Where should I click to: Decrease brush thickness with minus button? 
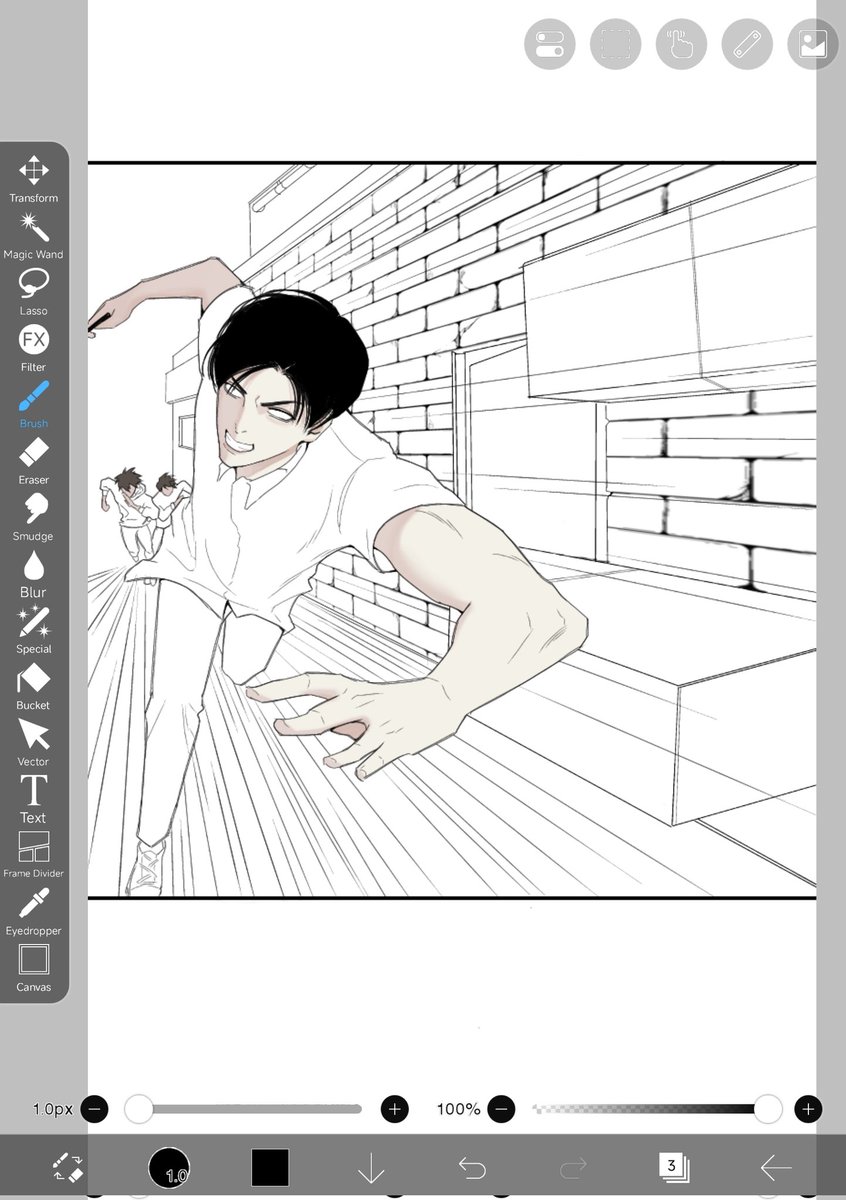(94, 1108)
